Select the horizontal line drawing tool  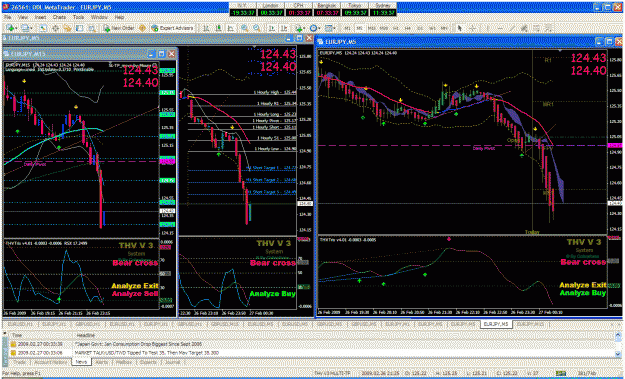[x=500, y=28]
